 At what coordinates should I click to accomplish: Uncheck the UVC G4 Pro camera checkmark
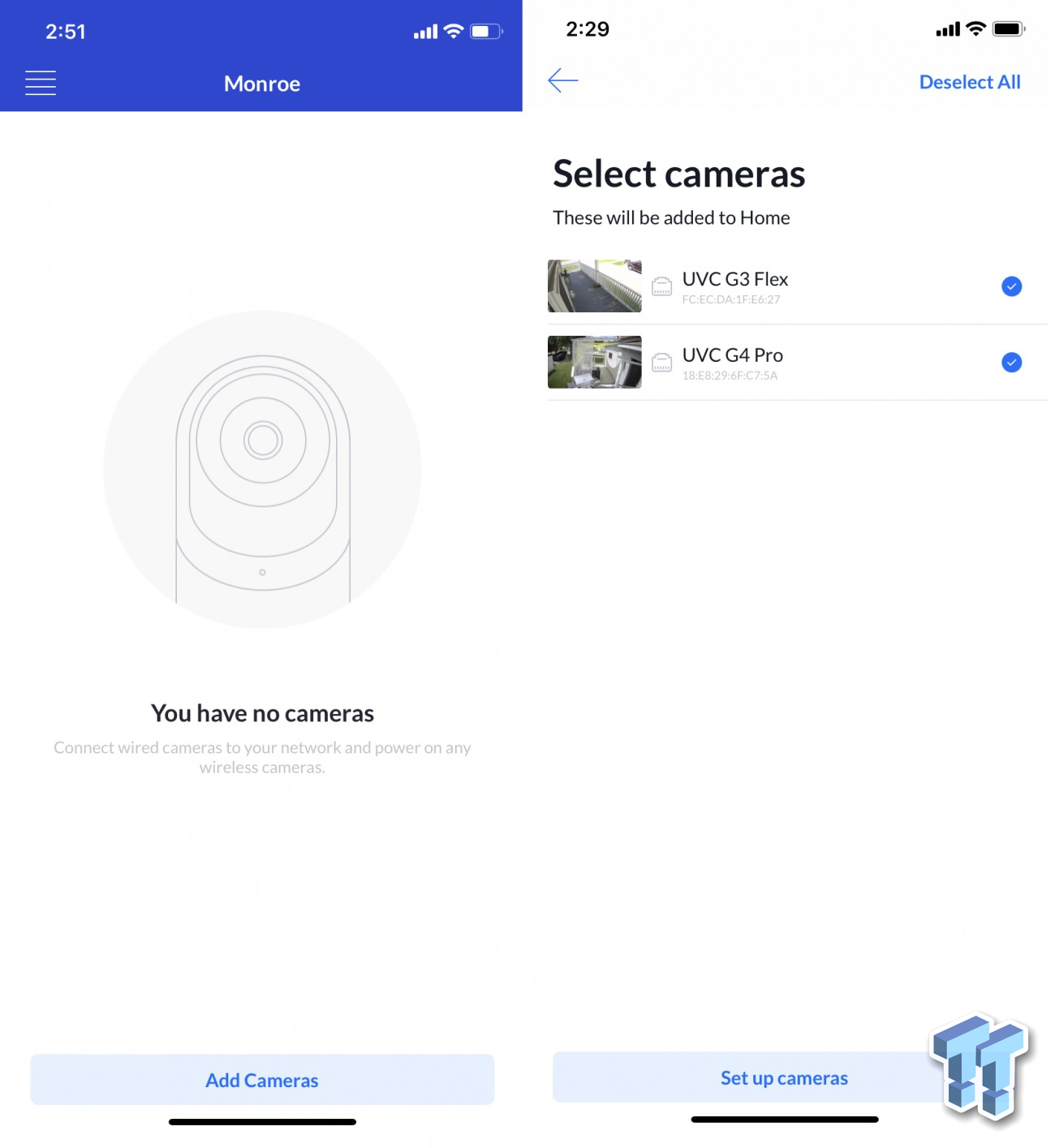click(x=1011, y=363)
